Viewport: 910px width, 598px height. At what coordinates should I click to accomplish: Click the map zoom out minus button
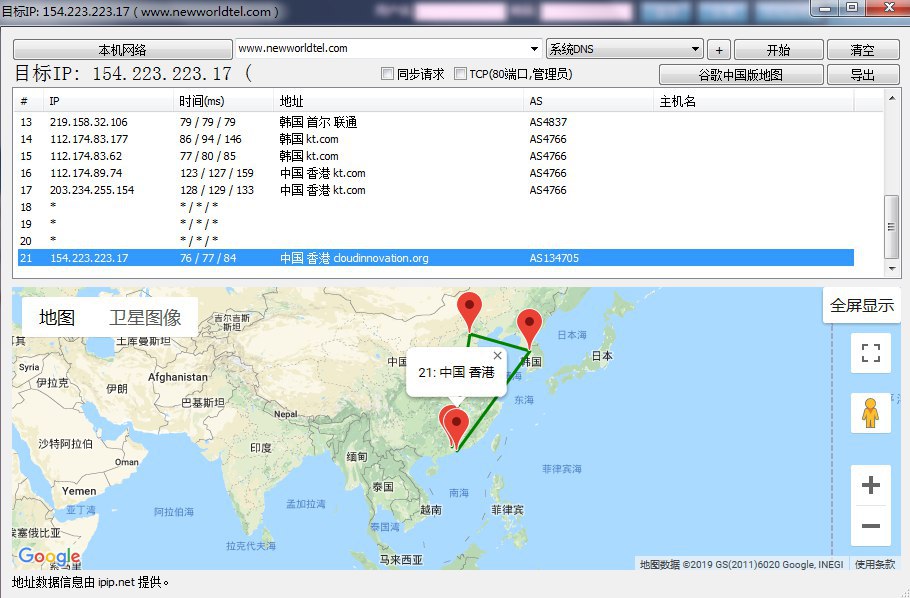pyautogui.click(x=870, y=526)
